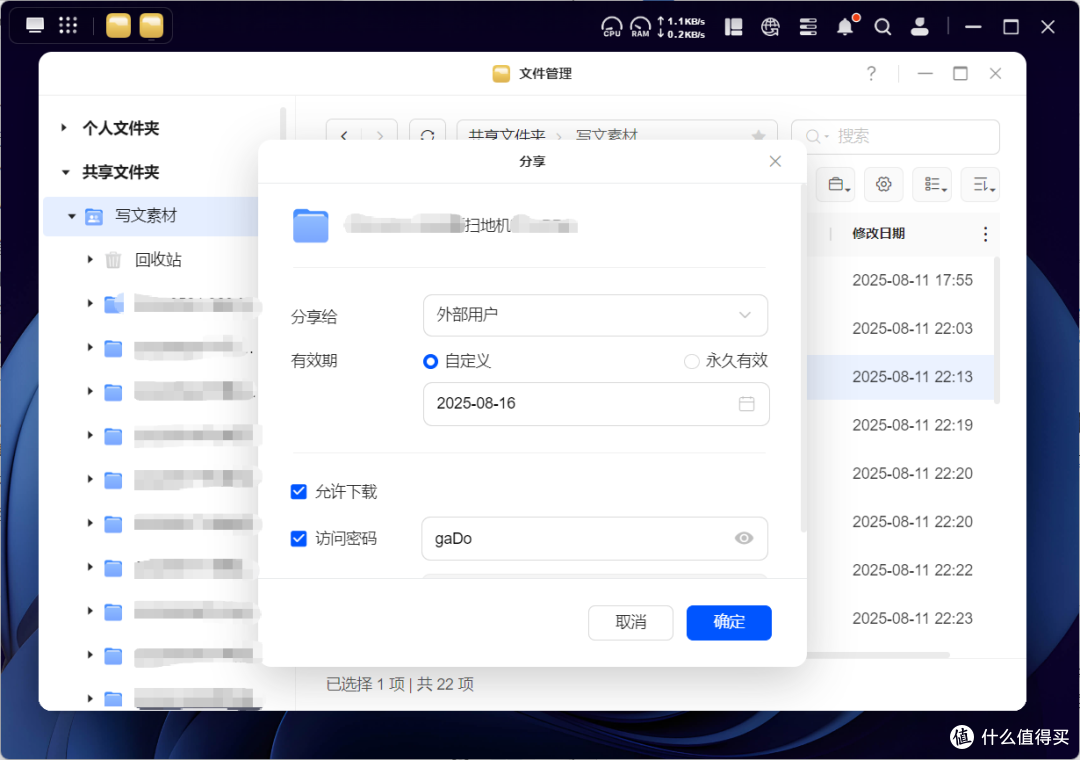
Task: Open the RAM usage monitor icon
Action: click(641, 27)
